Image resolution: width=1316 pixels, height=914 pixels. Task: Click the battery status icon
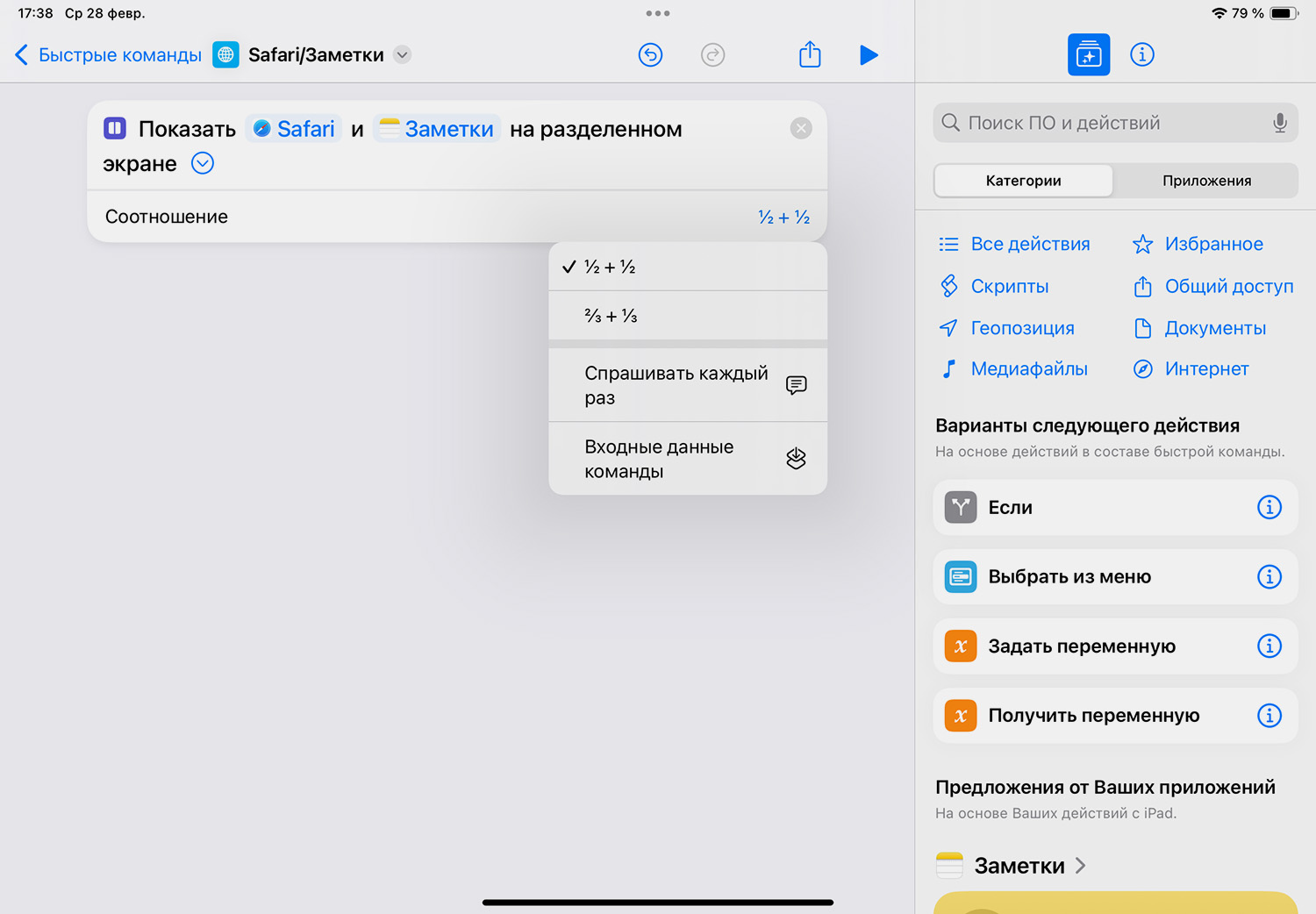(x=1284, y=13)
